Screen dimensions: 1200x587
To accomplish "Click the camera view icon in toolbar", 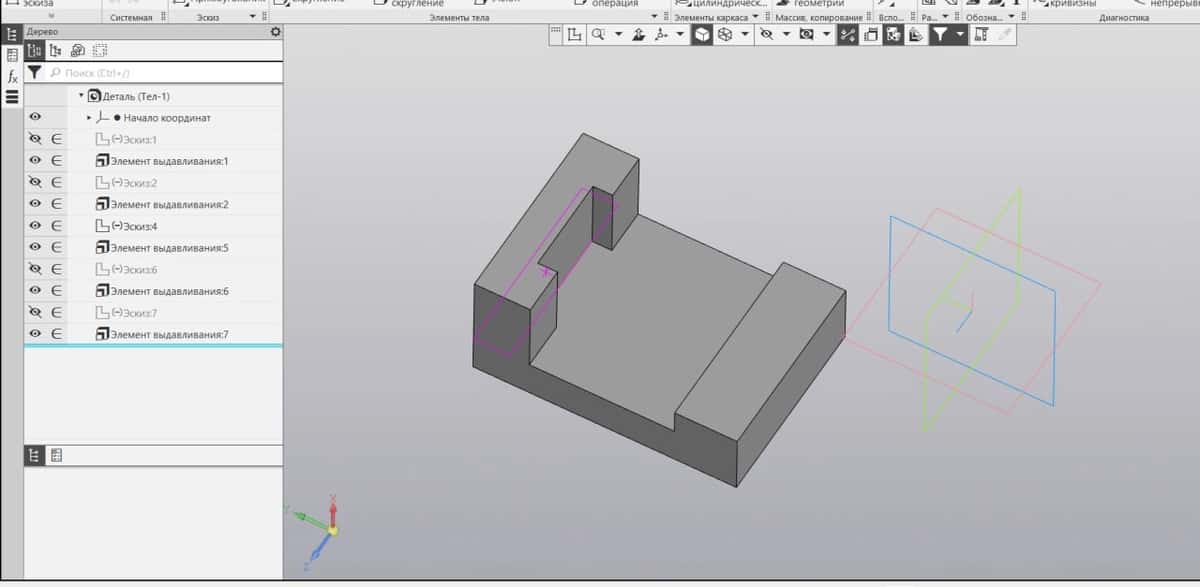I will click(806, 35).
